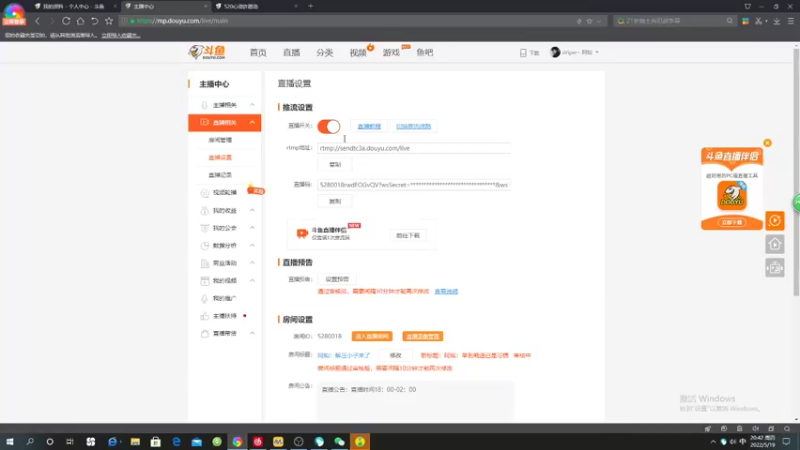
Task: Click the 我的公会 shield icon
Action: (205, 228)
